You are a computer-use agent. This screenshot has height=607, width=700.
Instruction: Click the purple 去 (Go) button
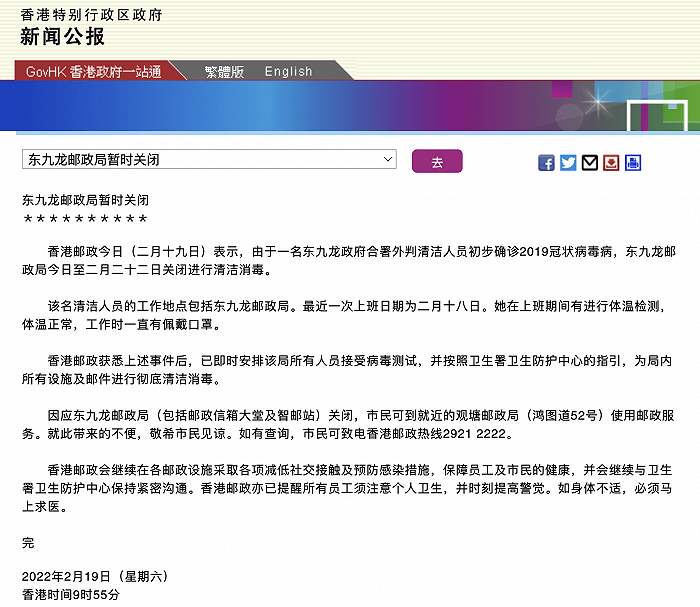click(x=437, y=161)
